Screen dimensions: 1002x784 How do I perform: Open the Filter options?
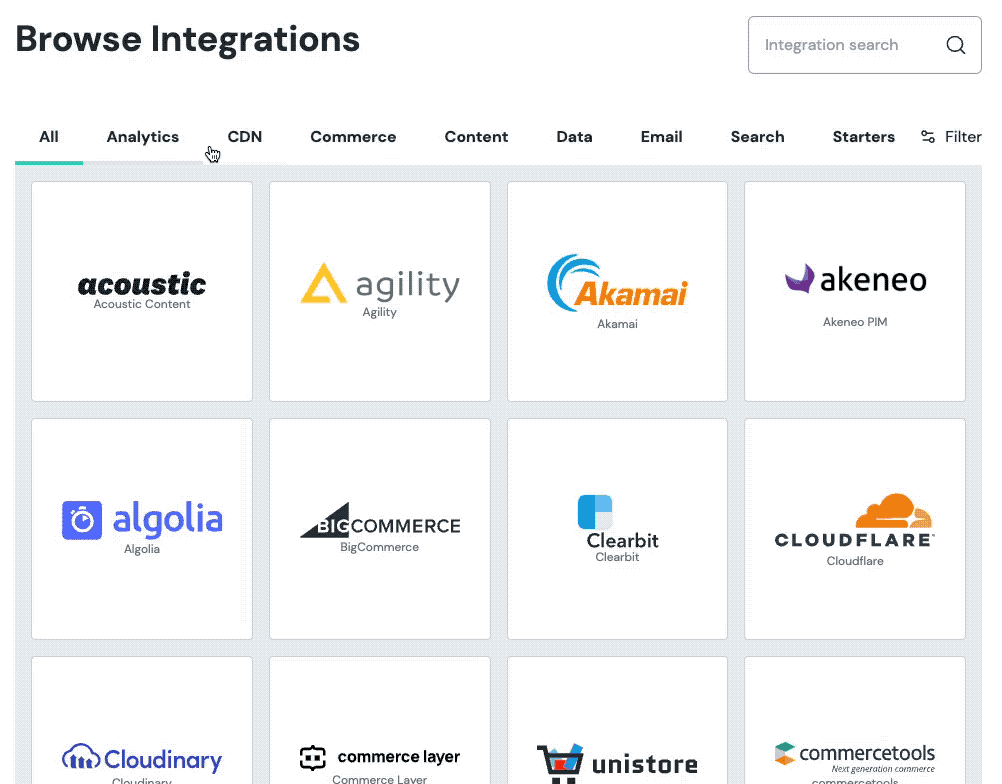pos(950,136)
